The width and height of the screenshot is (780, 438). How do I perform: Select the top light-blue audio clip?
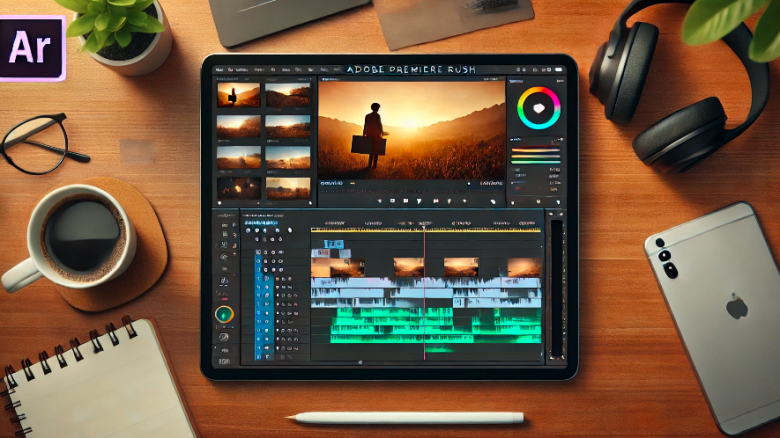pos(426,283)
